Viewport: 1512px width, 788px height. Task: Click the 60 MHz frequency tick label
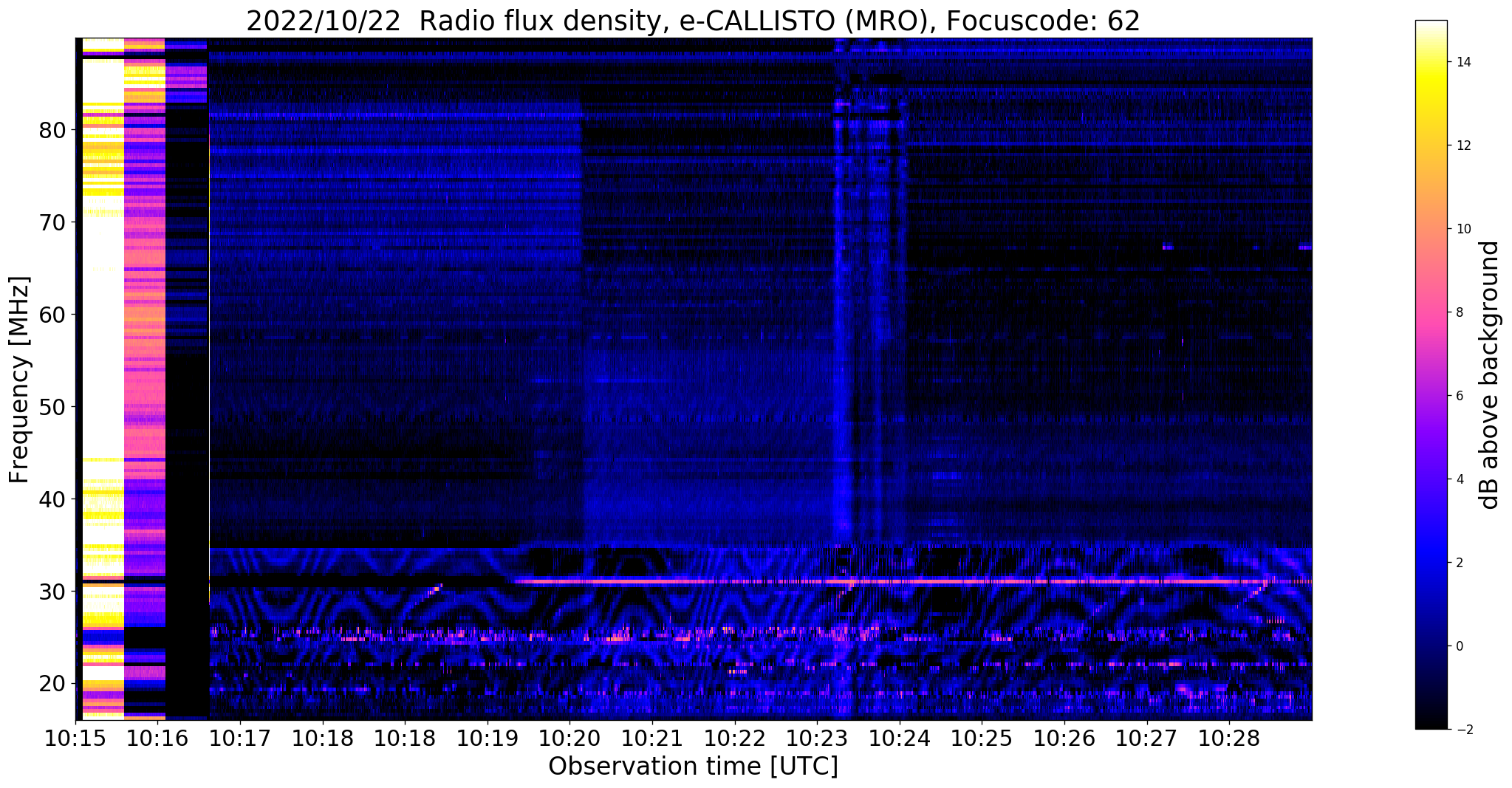(x=52, y=315)
